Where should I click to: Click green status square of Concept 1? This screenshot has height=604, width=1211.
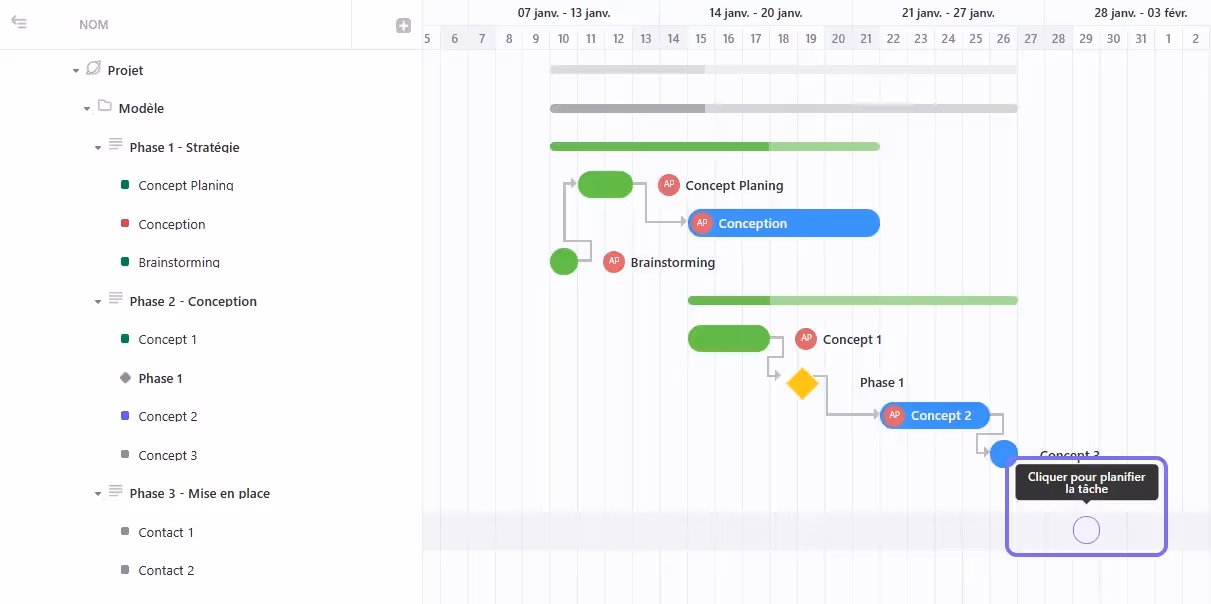pos(125,339)
